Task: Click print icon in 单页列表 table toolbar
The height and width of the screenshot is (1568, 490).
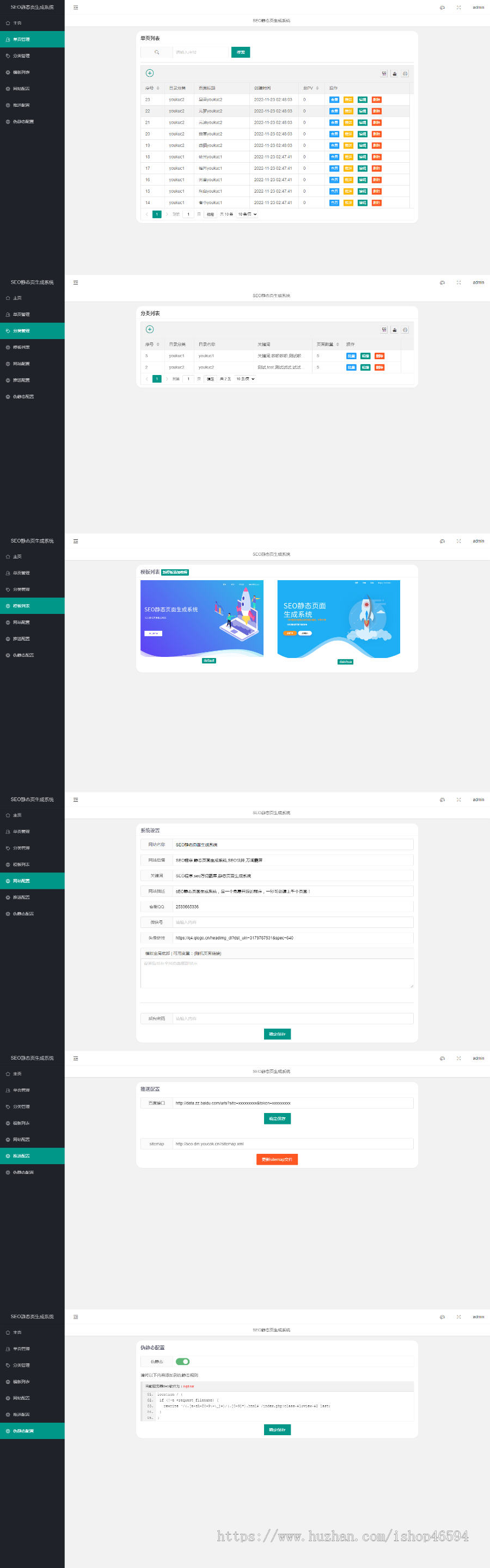Action: coord(405,73)
